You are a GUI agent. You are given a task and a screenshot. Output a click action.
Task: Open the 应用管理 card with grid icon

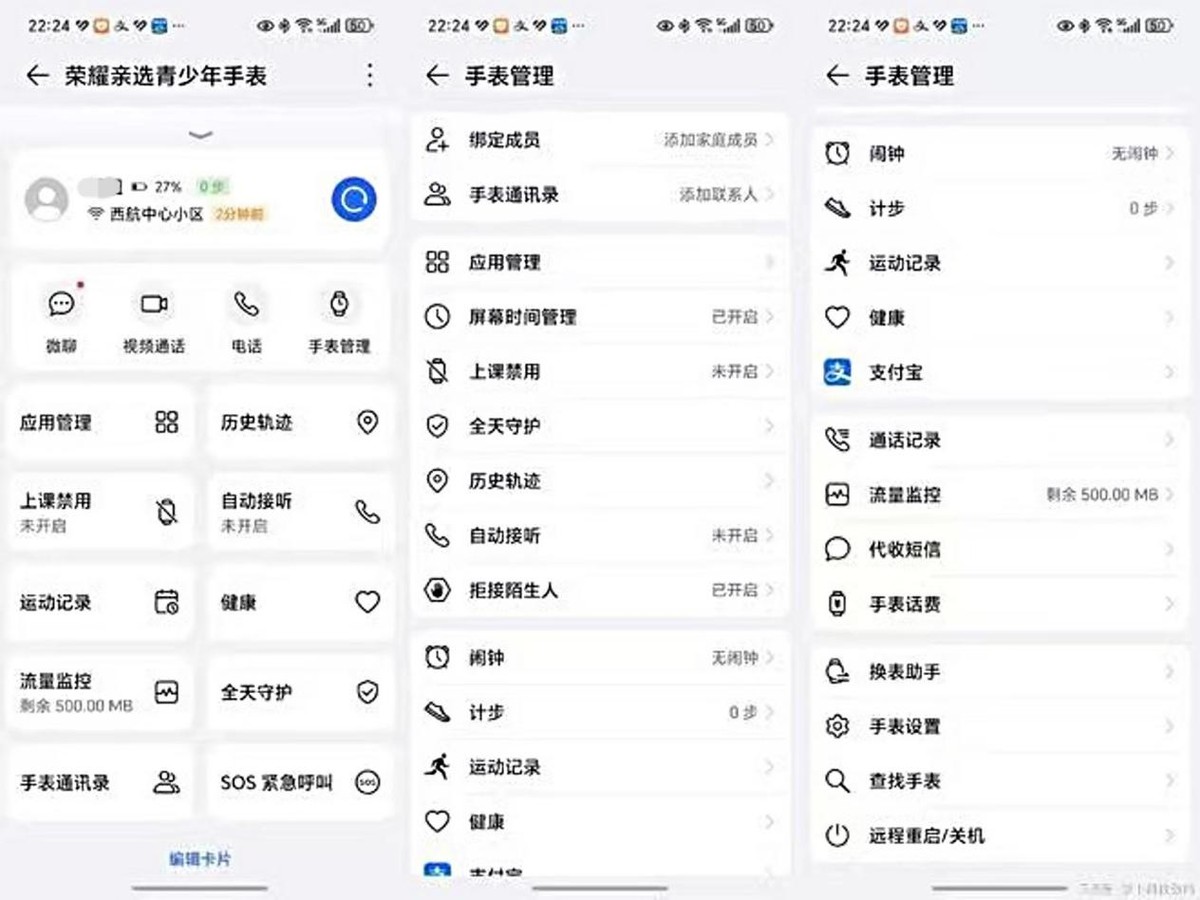coord(101,423)
